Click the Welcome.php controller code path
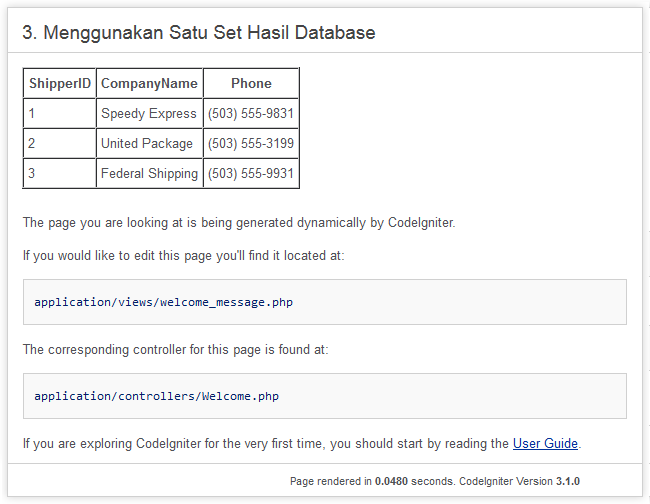 [156, 396]
